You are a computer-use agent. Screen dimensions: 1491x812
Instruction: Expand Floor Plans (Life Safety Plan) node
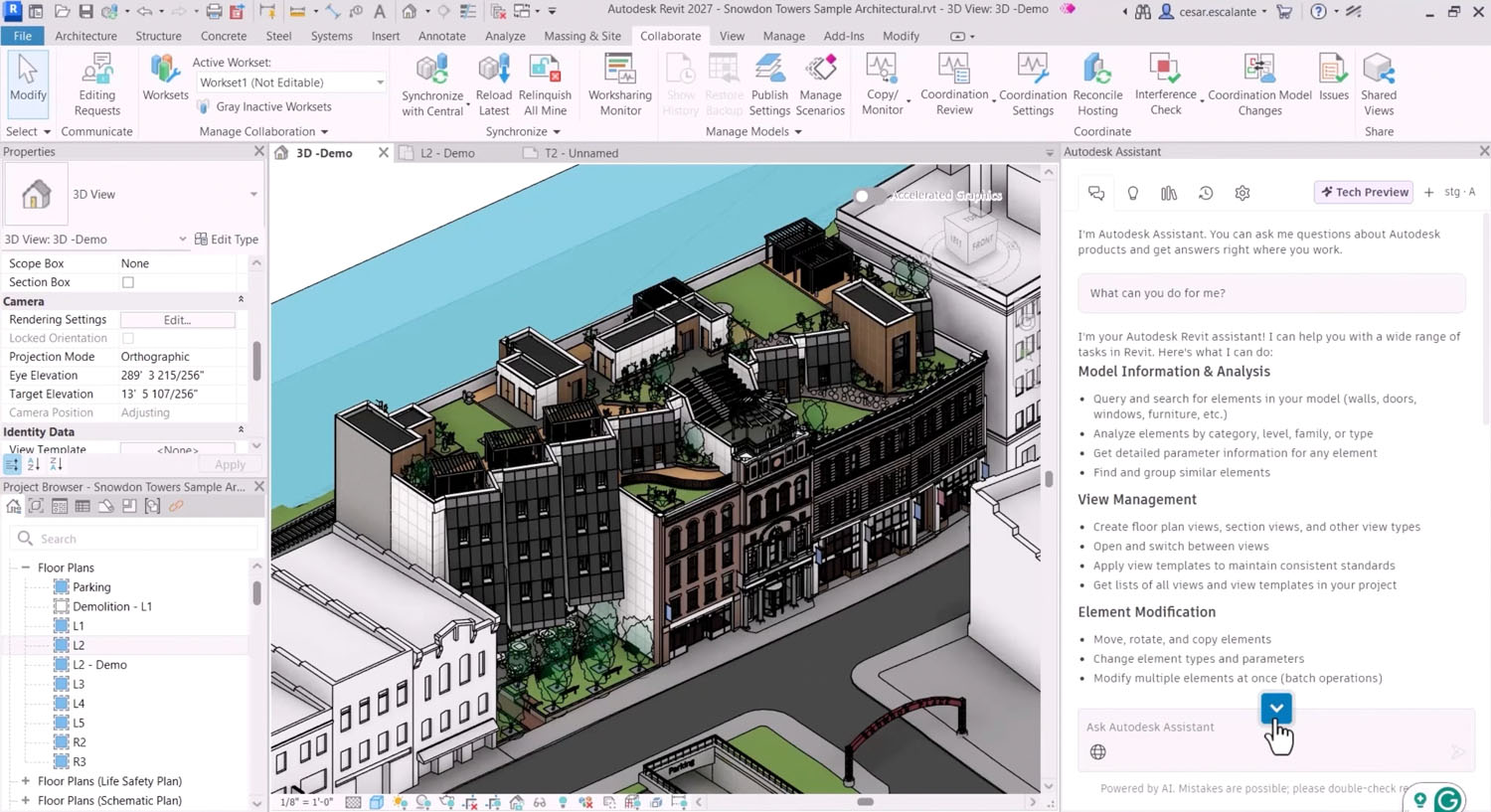[x=26, y=781]
